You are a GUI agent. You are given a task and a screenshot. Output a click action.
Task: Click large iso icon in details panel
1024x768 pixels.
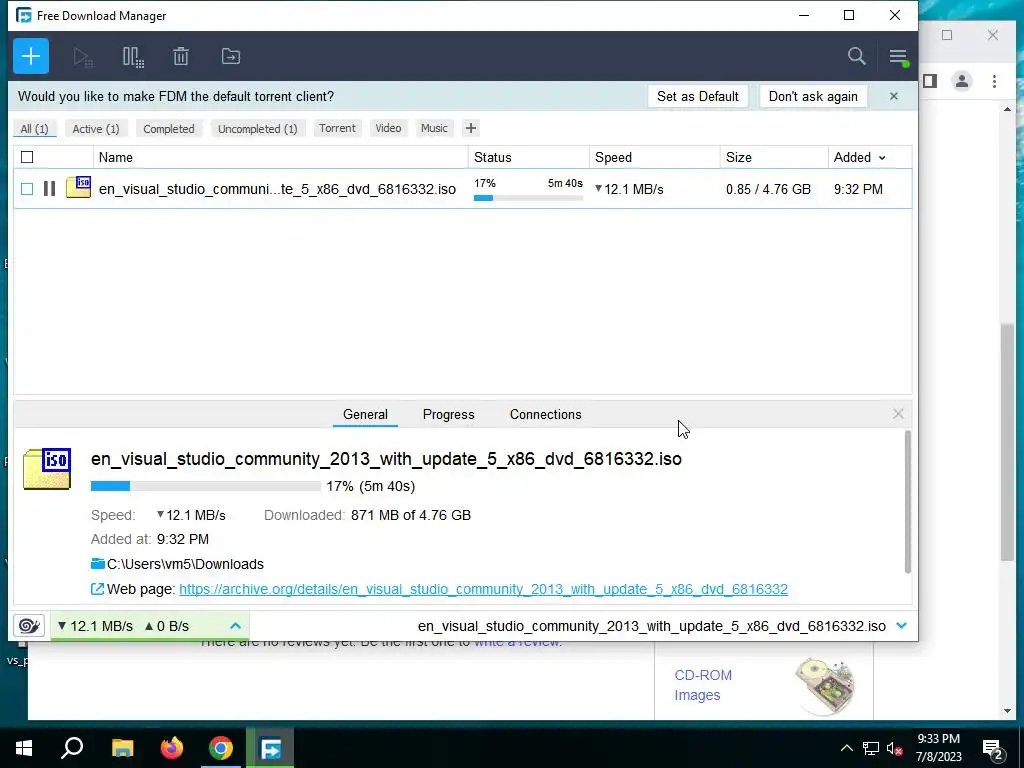[x=47, y=469]
